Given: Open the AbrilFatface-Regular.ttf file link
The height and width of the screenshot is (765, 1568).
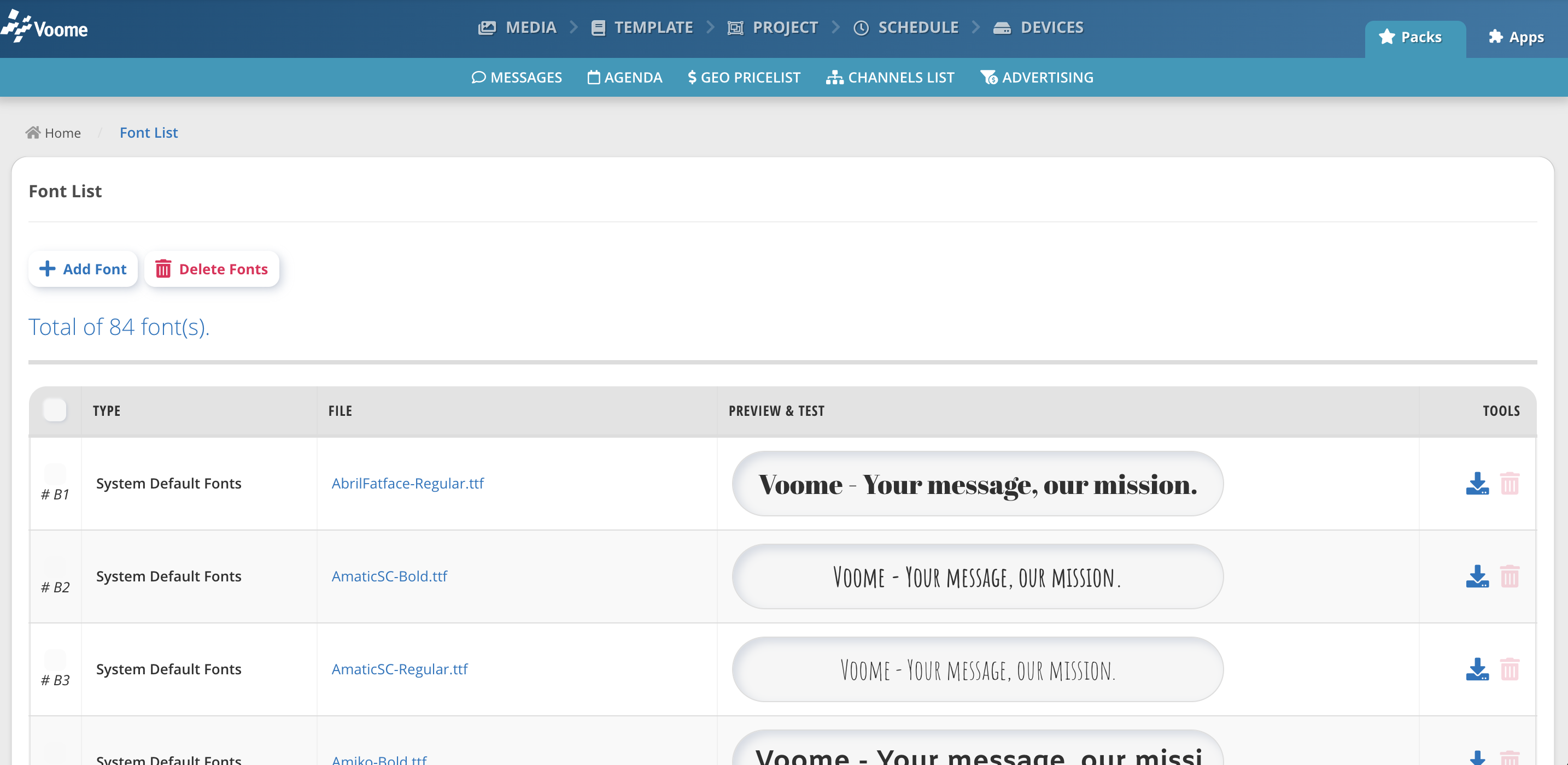Looking at the screenshot, I should pyautogui.click(x=408, y=483).
